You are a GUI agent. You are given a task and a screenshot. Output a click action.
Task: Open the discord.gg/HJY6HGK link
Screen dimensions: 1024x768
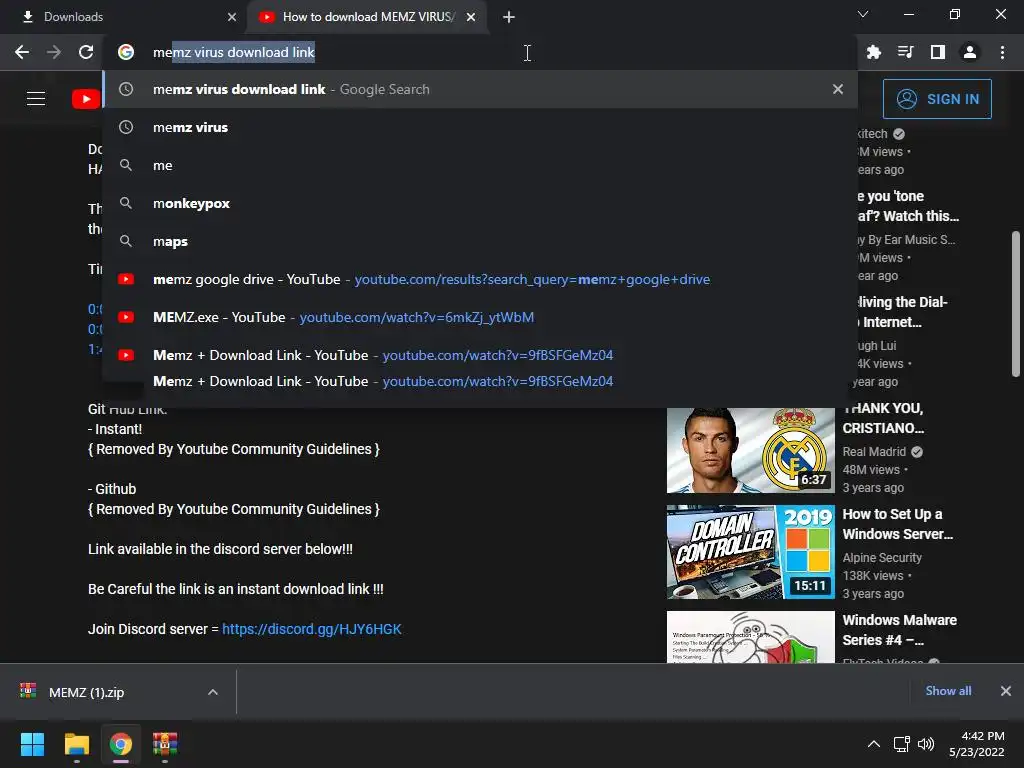(312, 629)
